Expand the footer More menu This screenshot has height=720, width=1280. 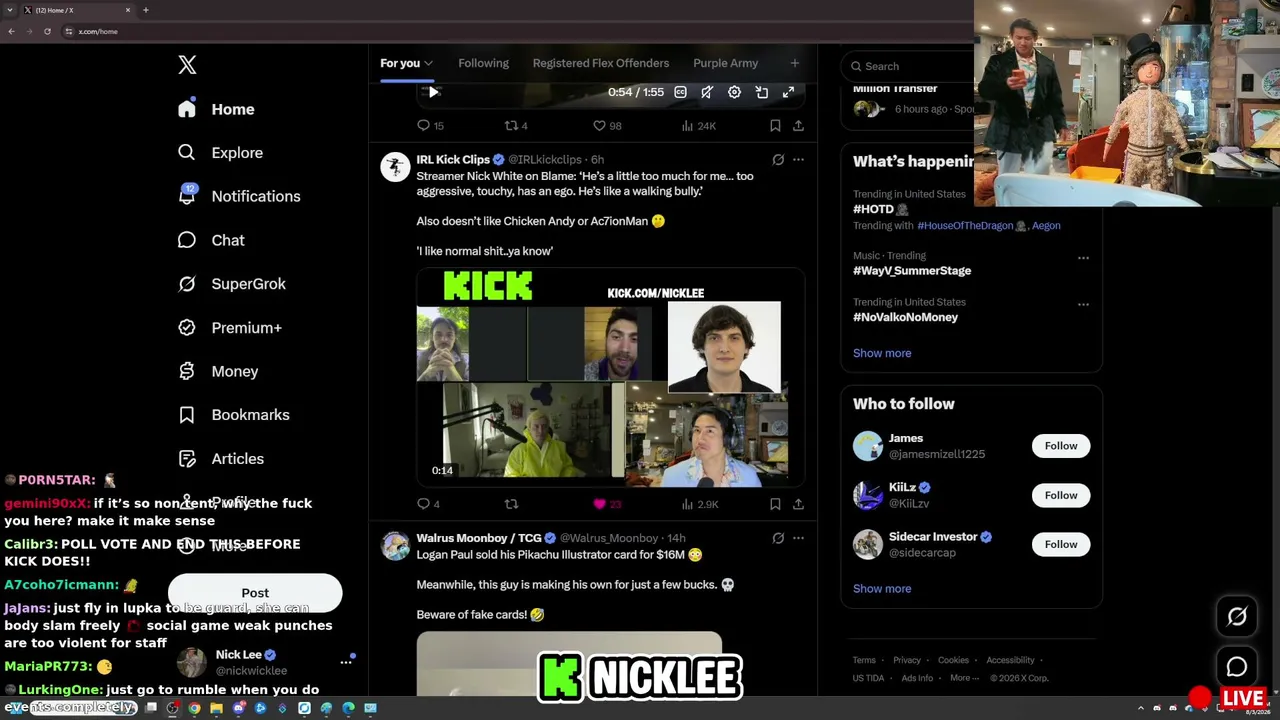(x=964, y=678)
